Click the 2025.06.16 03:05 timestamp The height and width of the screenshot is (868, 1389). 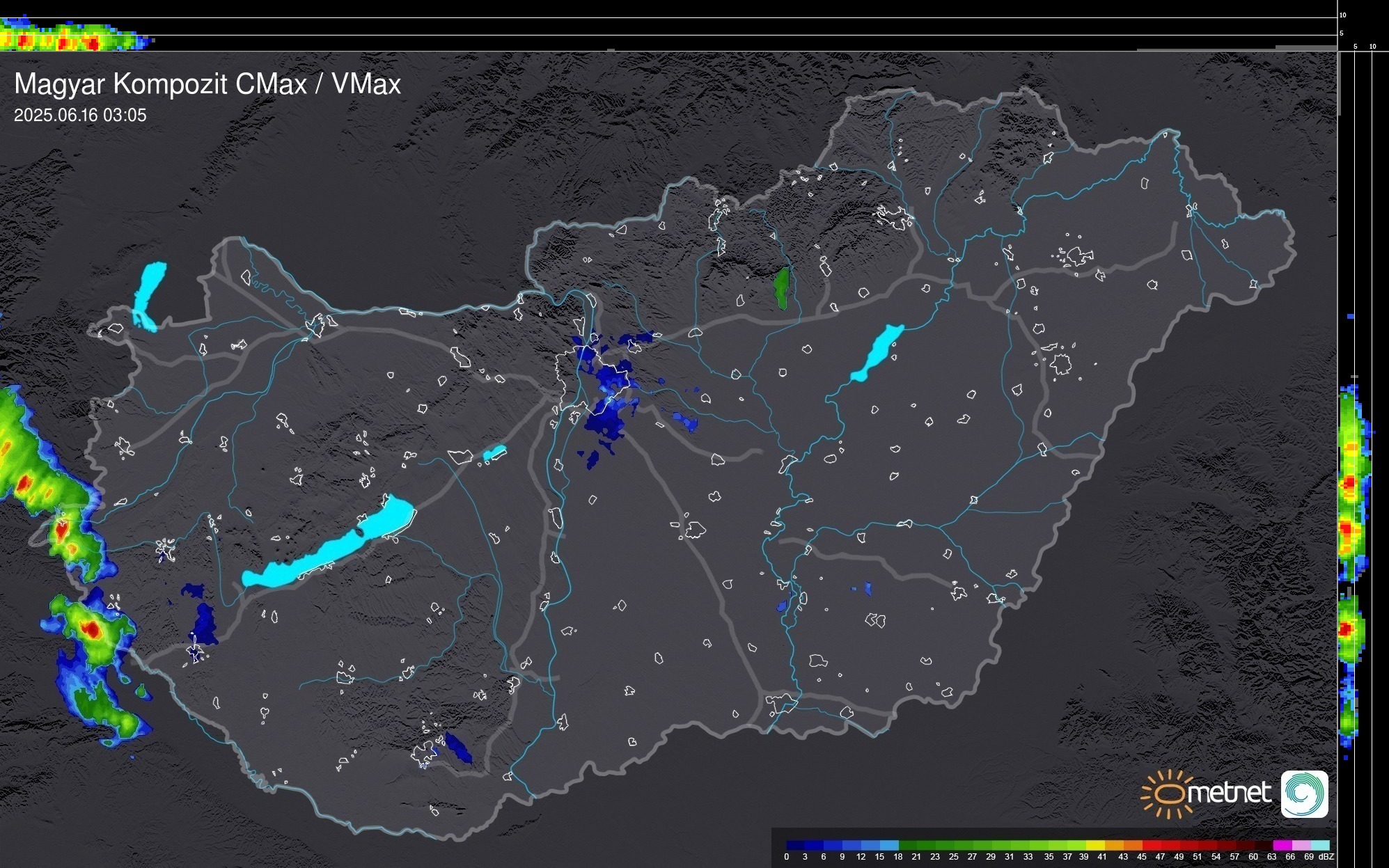click(80, 116)
